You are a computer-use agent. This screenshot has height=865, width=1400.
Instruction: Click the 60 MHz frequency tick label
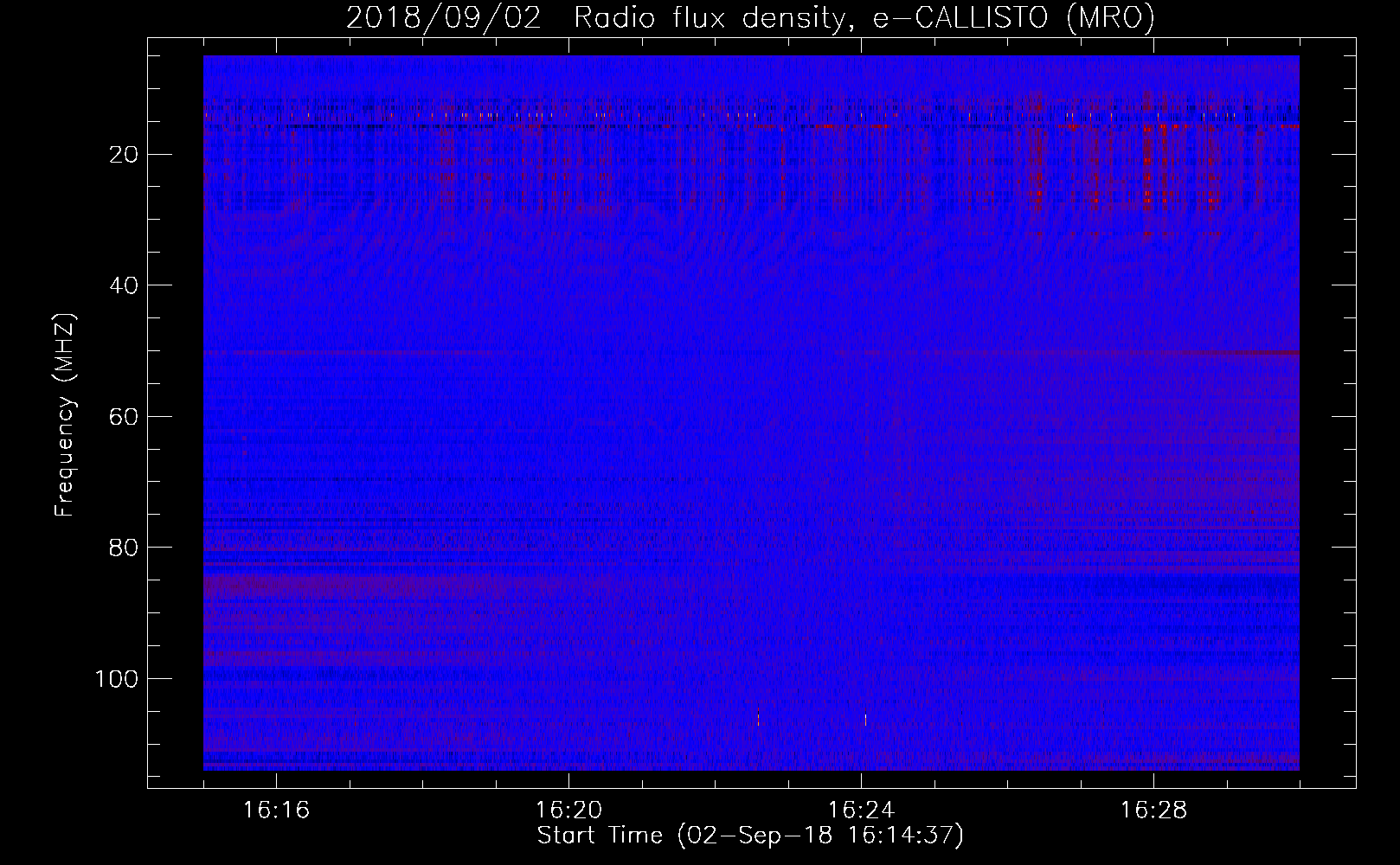tap(124, 417)
